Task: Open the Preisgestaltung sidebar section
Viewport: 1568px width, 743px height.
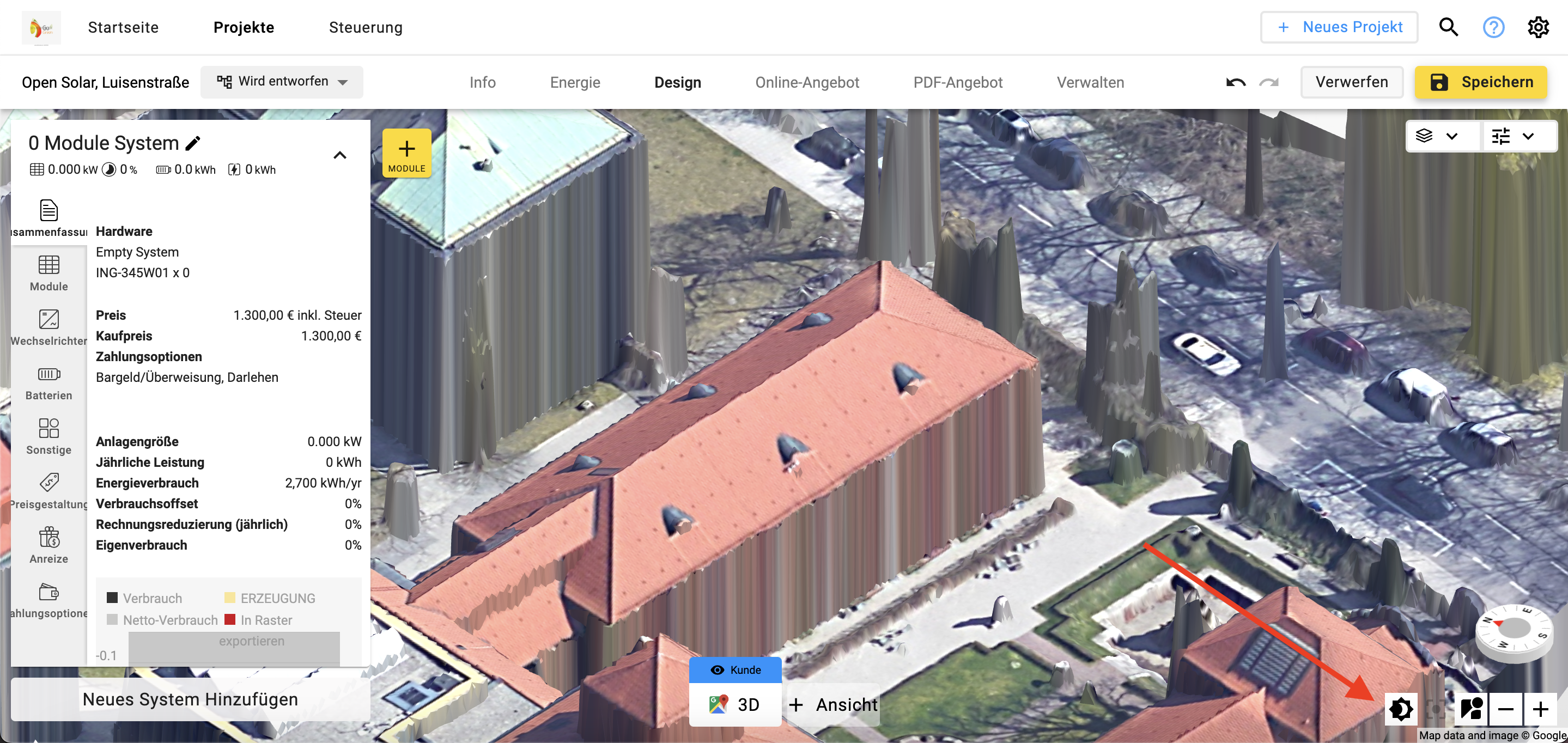Action: pyautogui.click(x=48, y=491)
